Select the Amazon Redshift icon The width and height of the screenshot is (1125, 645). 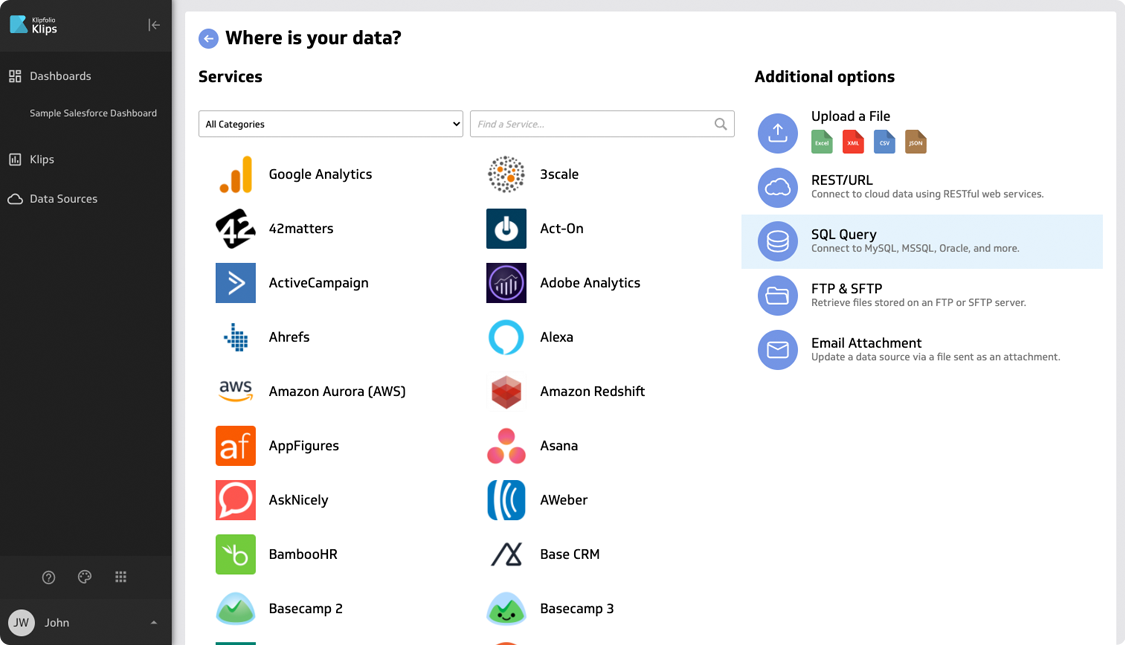[506, 392]
